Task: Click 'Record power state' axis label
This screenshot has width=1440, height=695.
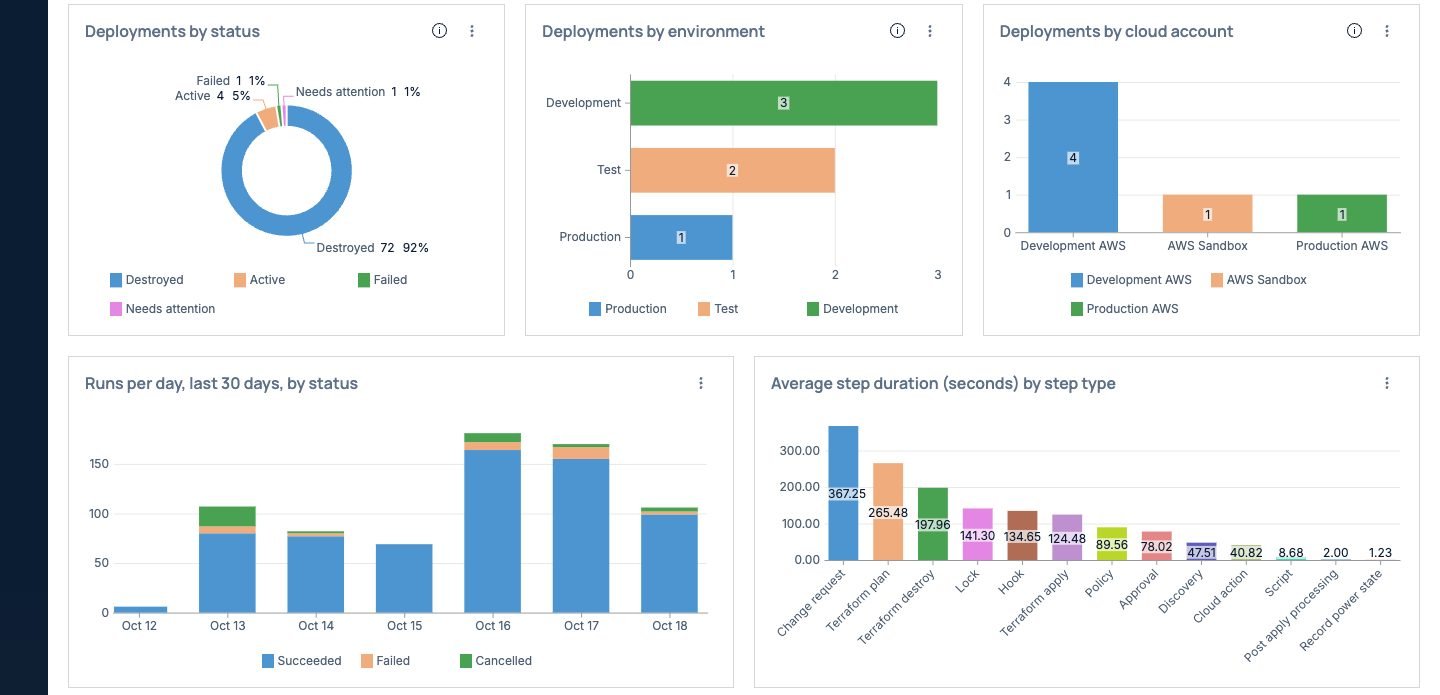Action: pos(1340,611)
